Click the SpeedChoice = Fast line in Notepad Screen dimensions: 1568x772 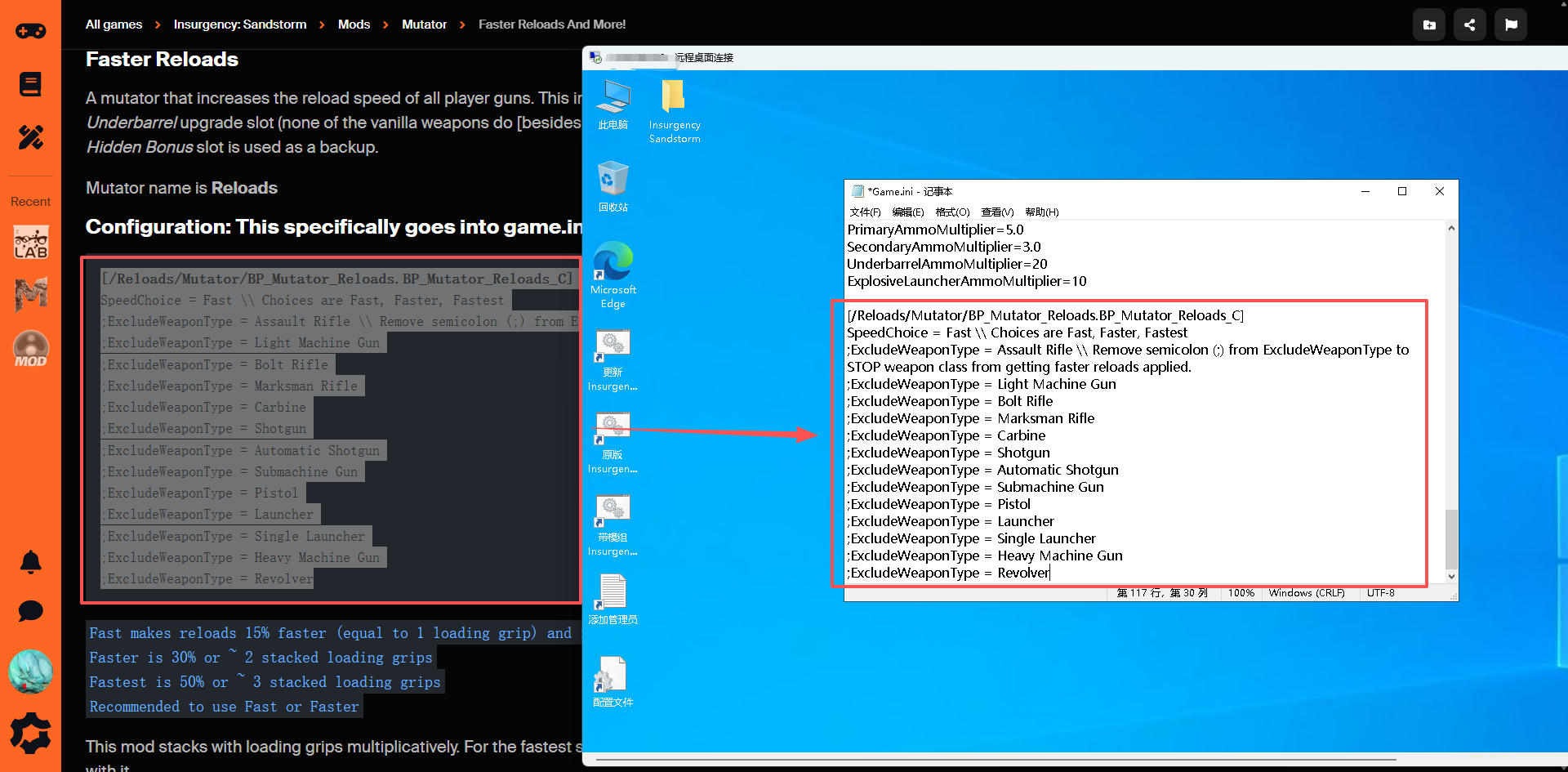tap(1018, 332)
